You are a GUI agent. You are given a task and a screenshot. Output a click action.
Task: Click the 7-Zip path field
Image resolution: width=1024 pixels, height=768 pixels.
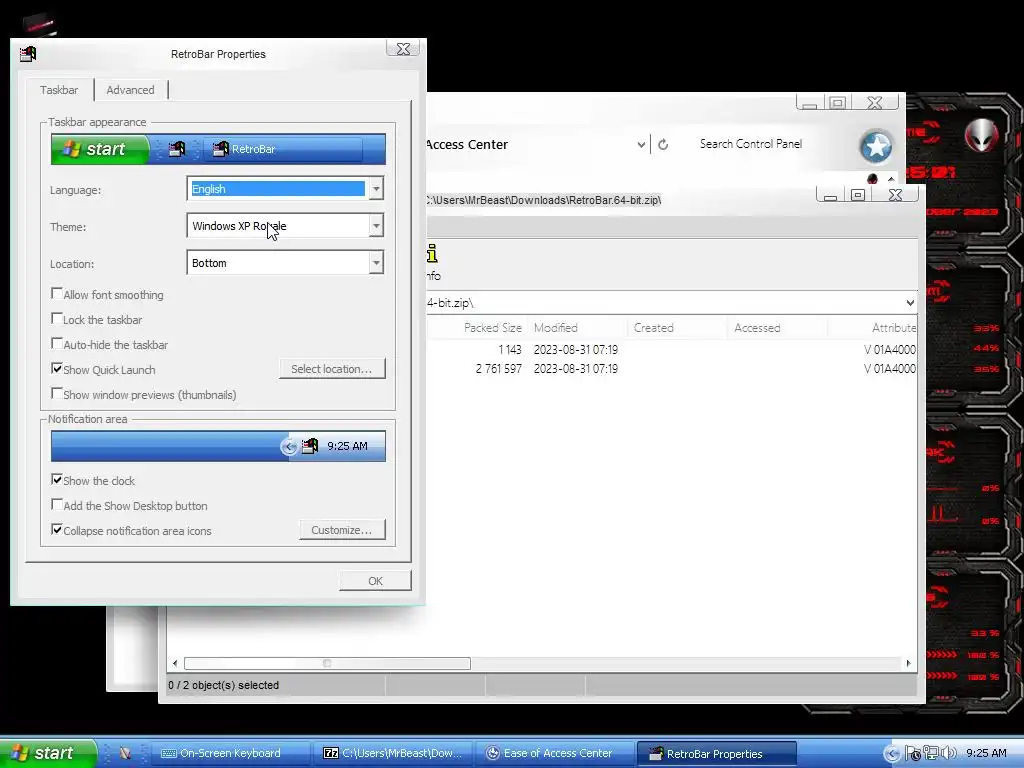[672, 303]
